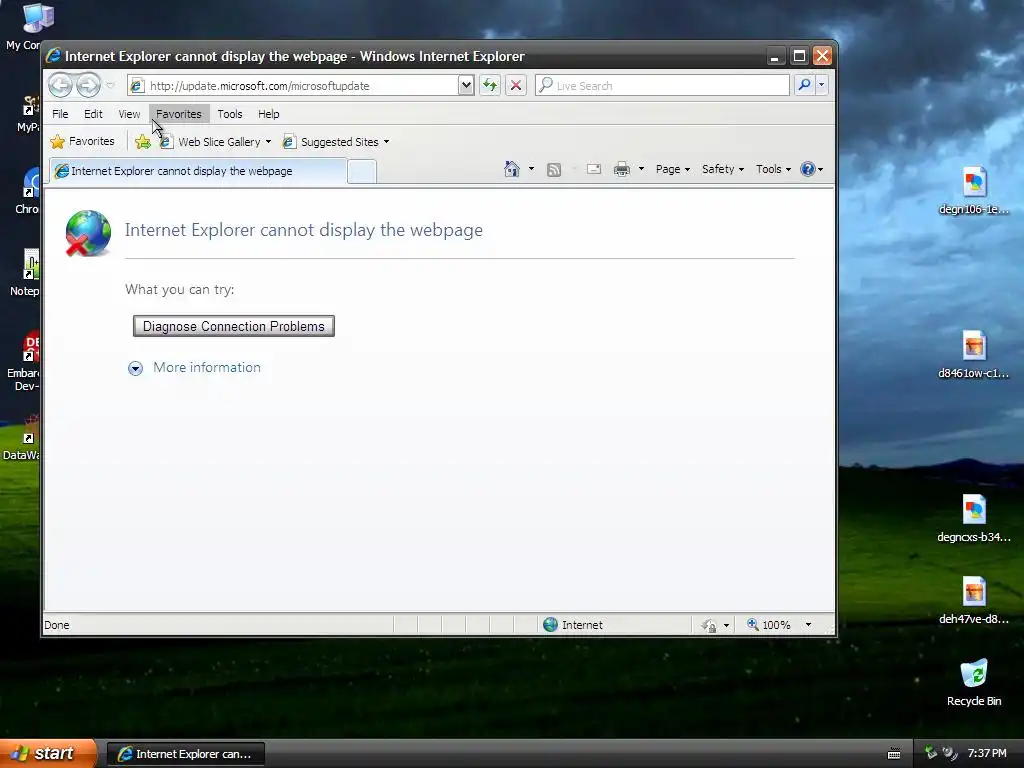Open the Favorites menu in menu bar

point(179,114)
